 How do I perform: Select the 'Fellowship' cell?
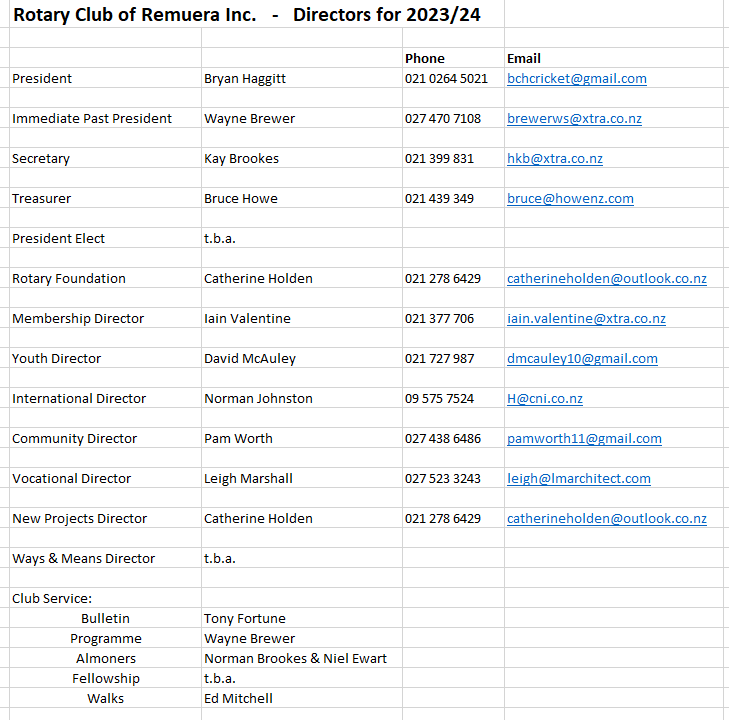tap(105, 678)
